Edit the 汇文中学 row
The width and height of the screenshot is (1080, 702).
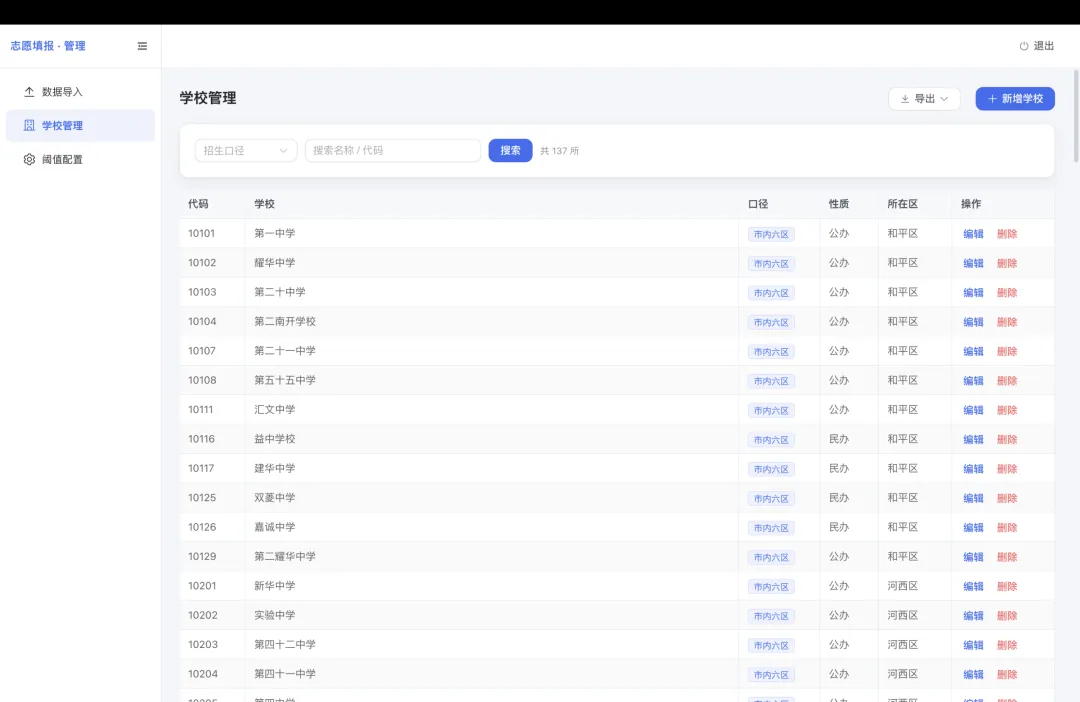pos(973,410)
